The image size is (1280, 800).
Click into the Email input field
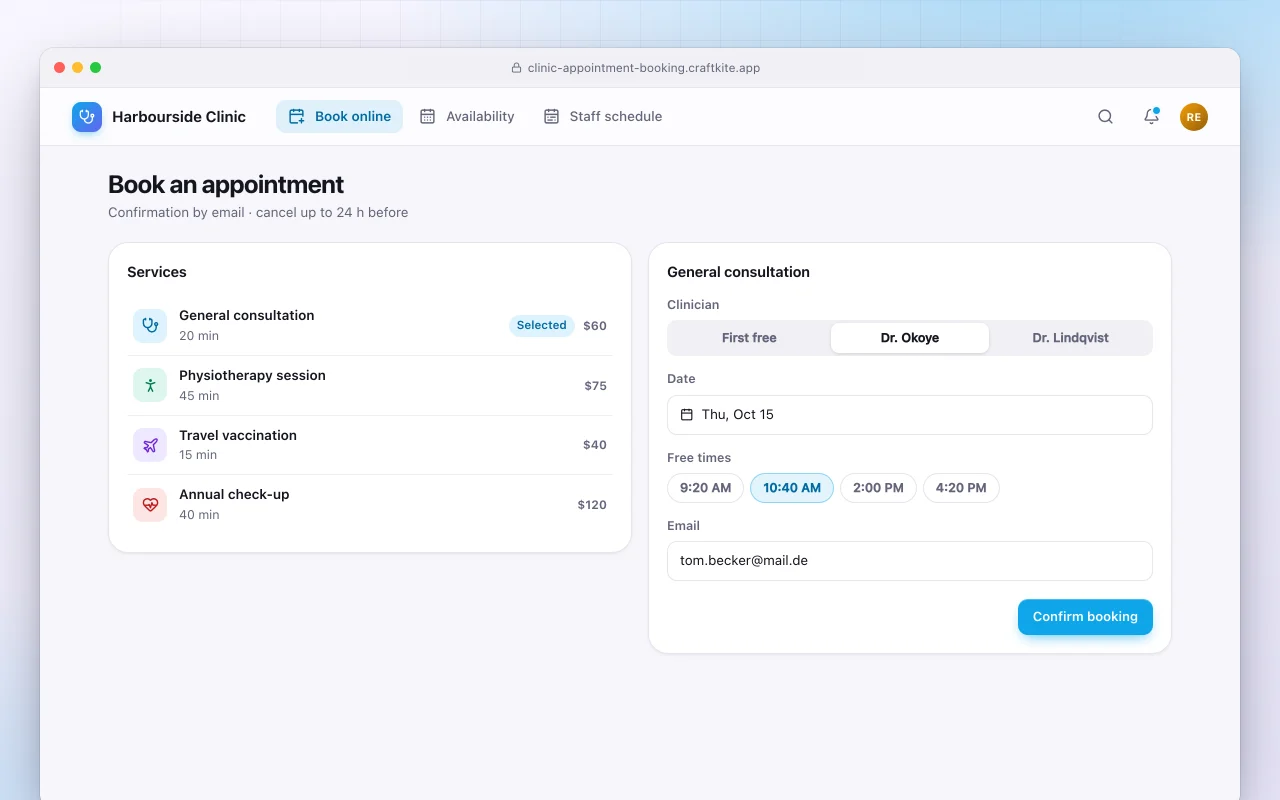(910, 561)
